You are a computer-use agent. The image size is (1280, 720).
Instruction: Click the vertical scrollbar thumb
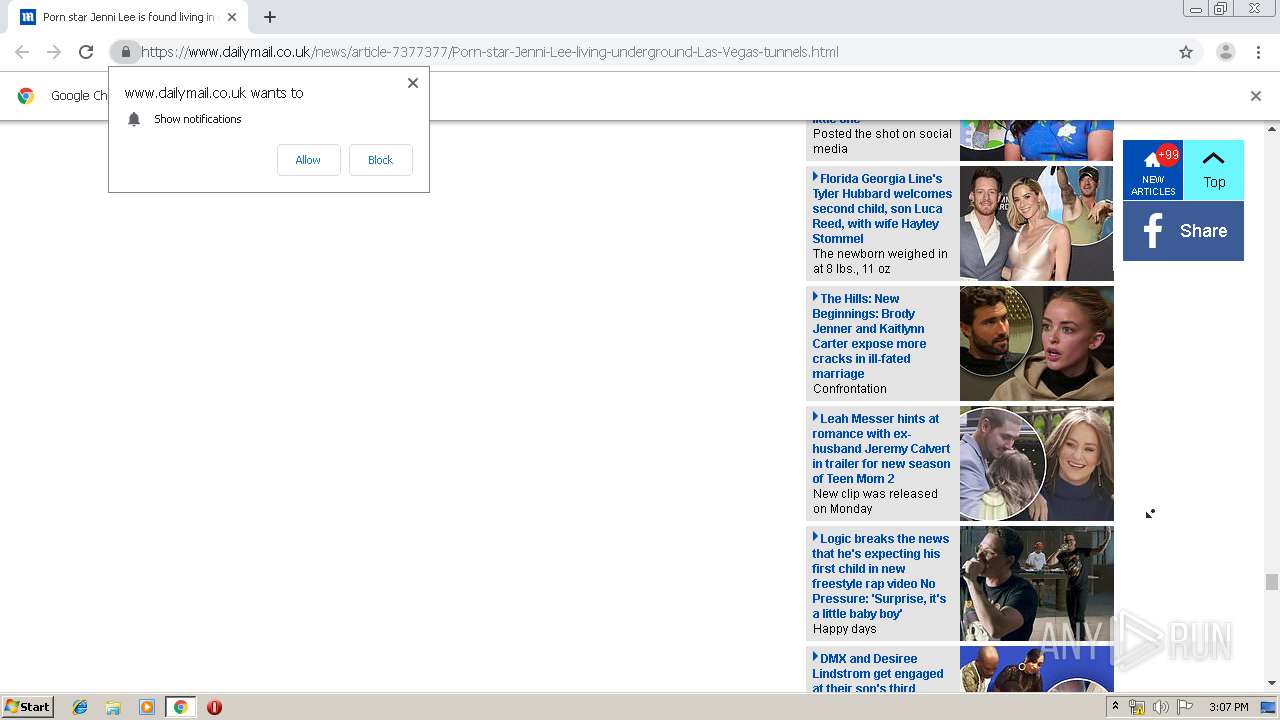coord(1272,582)
